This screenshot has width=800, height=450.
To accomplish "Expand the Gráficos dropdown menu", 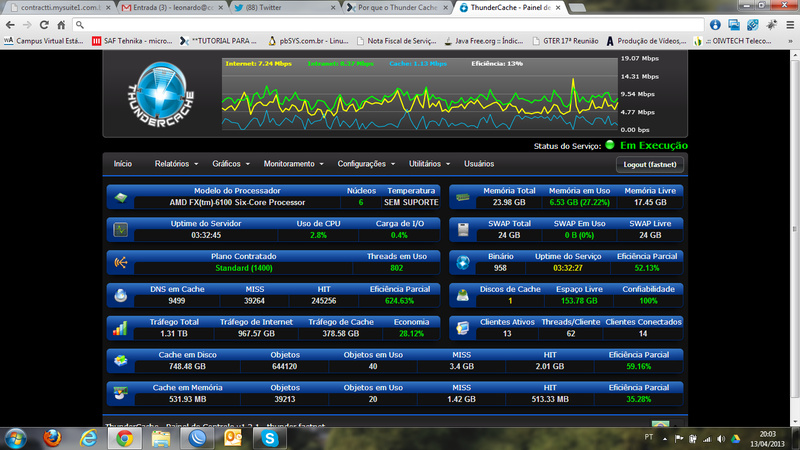I will pos(231,164).
